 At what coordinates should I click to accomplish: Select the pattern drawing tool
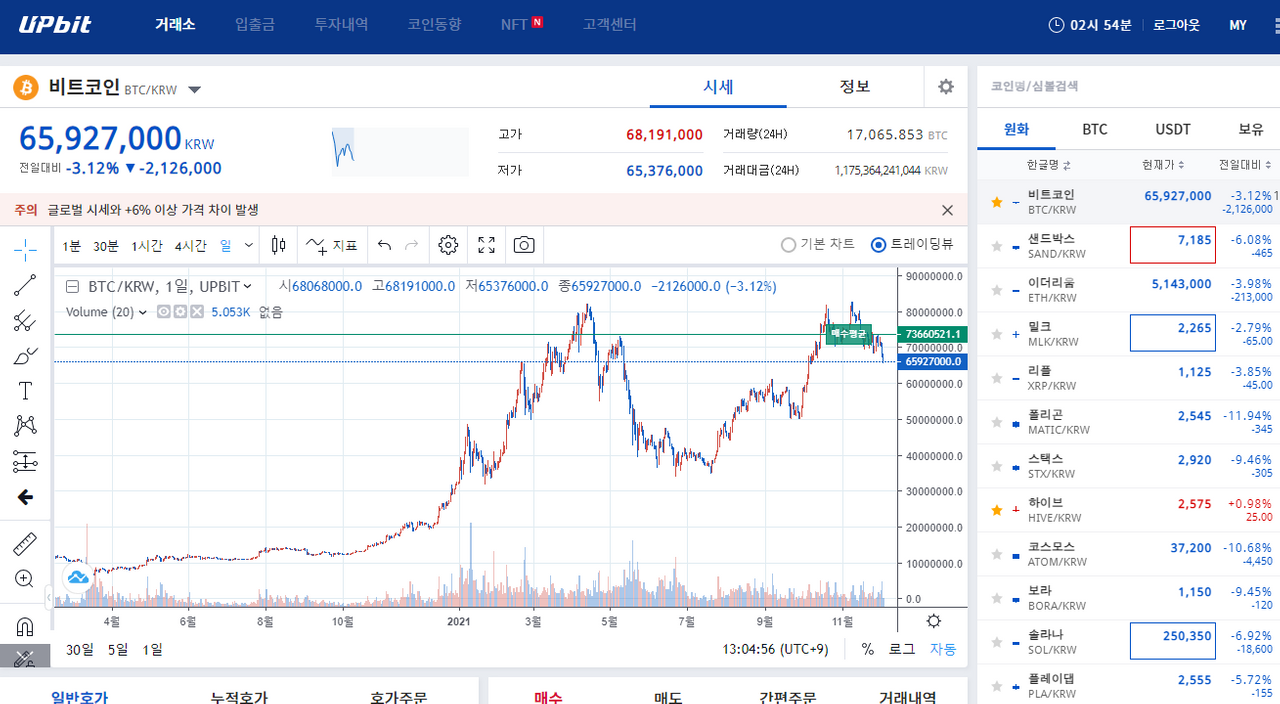pos(26,426)
